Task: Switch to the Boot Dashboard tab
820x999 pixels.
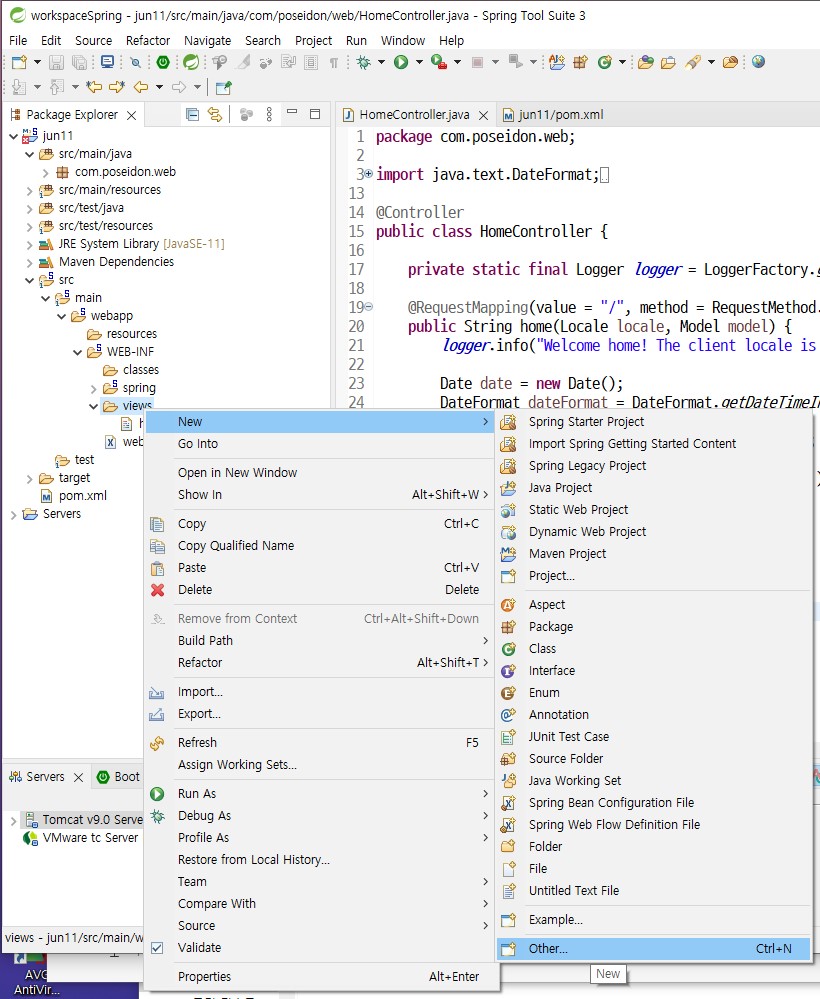Action: click(119, 777)
